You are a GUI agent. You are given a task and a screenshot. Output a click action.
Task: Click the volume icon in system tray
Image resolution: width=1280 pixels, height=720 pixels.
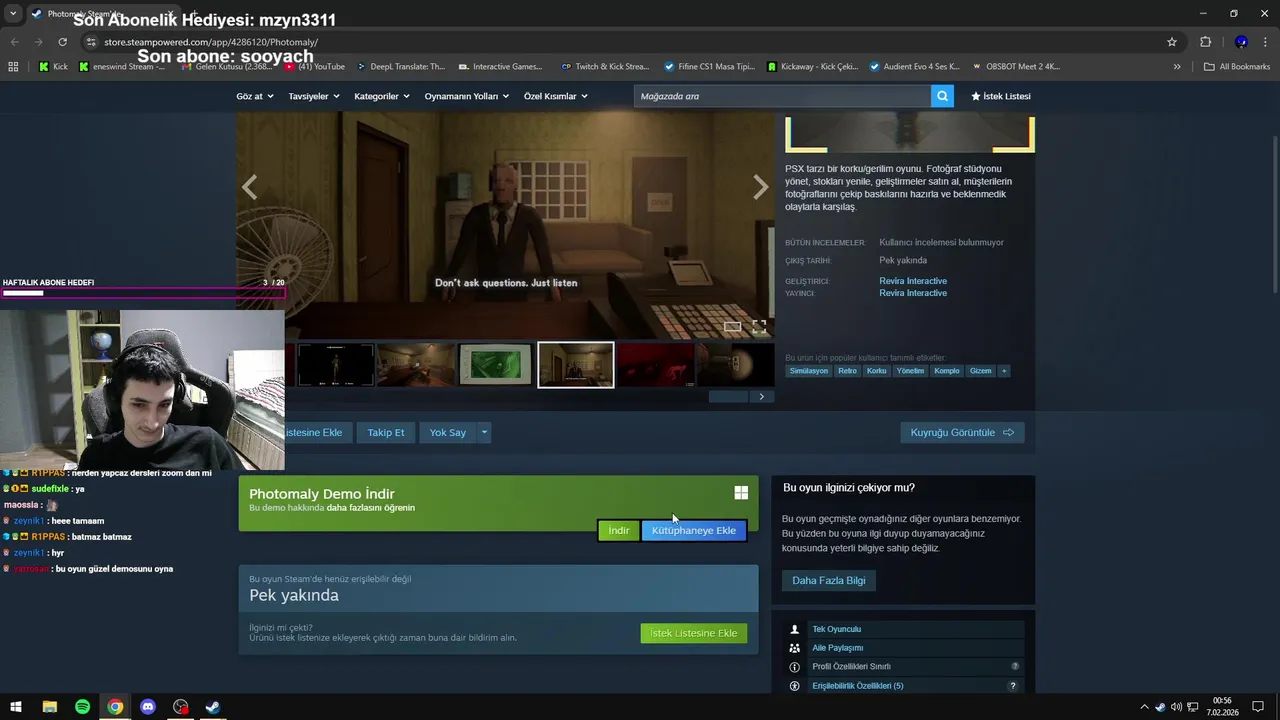coord(1175,707)
